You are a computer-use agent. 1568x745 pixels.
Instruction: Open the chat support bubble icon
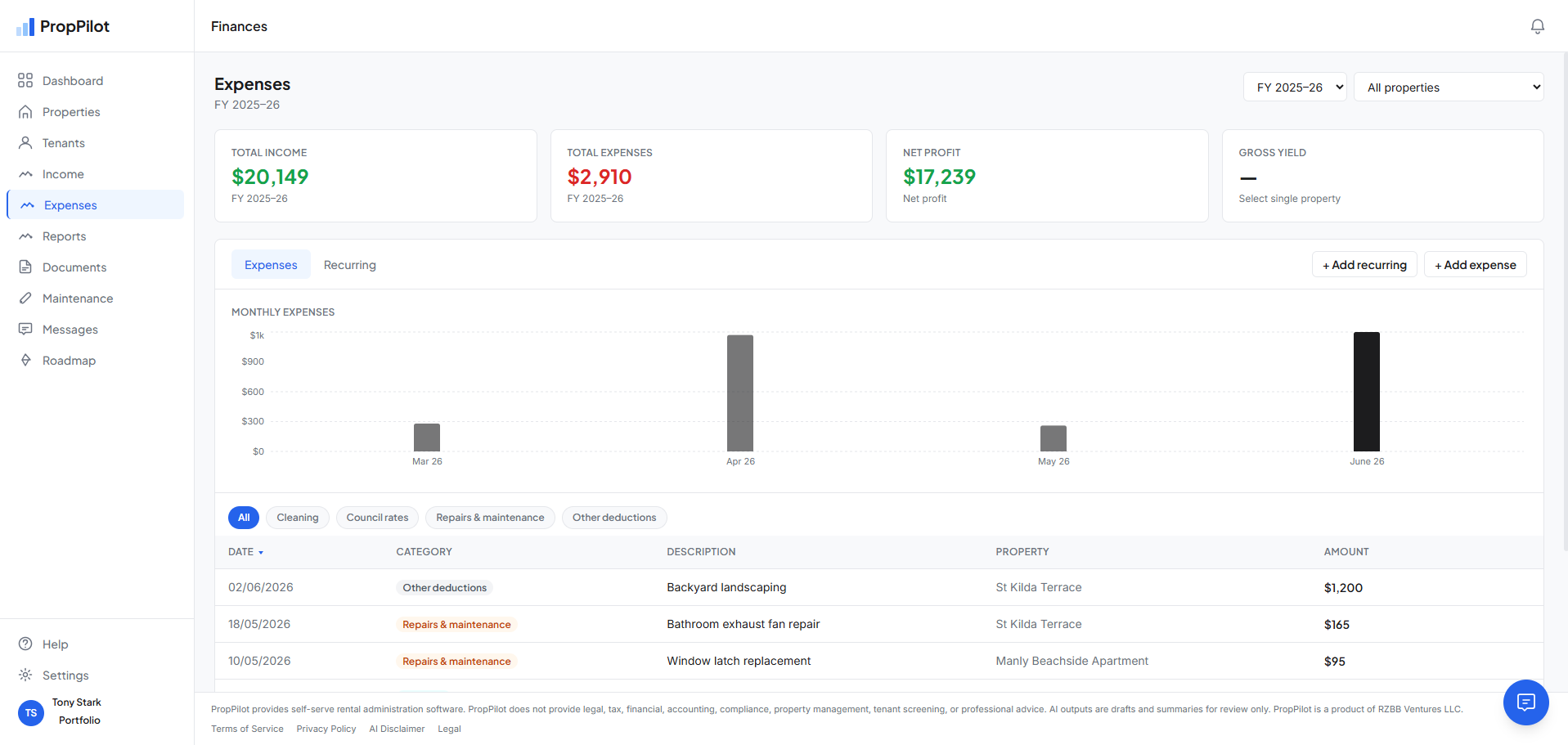(1525, 702)
